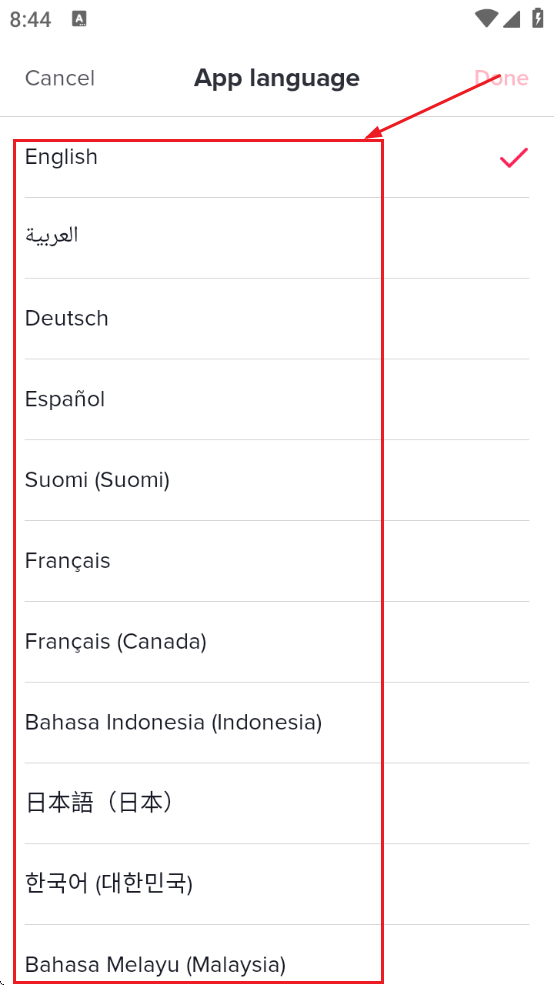Tap the pink checkmark next to English
Viewport: 554px width, 985px height.
point(513,158)
